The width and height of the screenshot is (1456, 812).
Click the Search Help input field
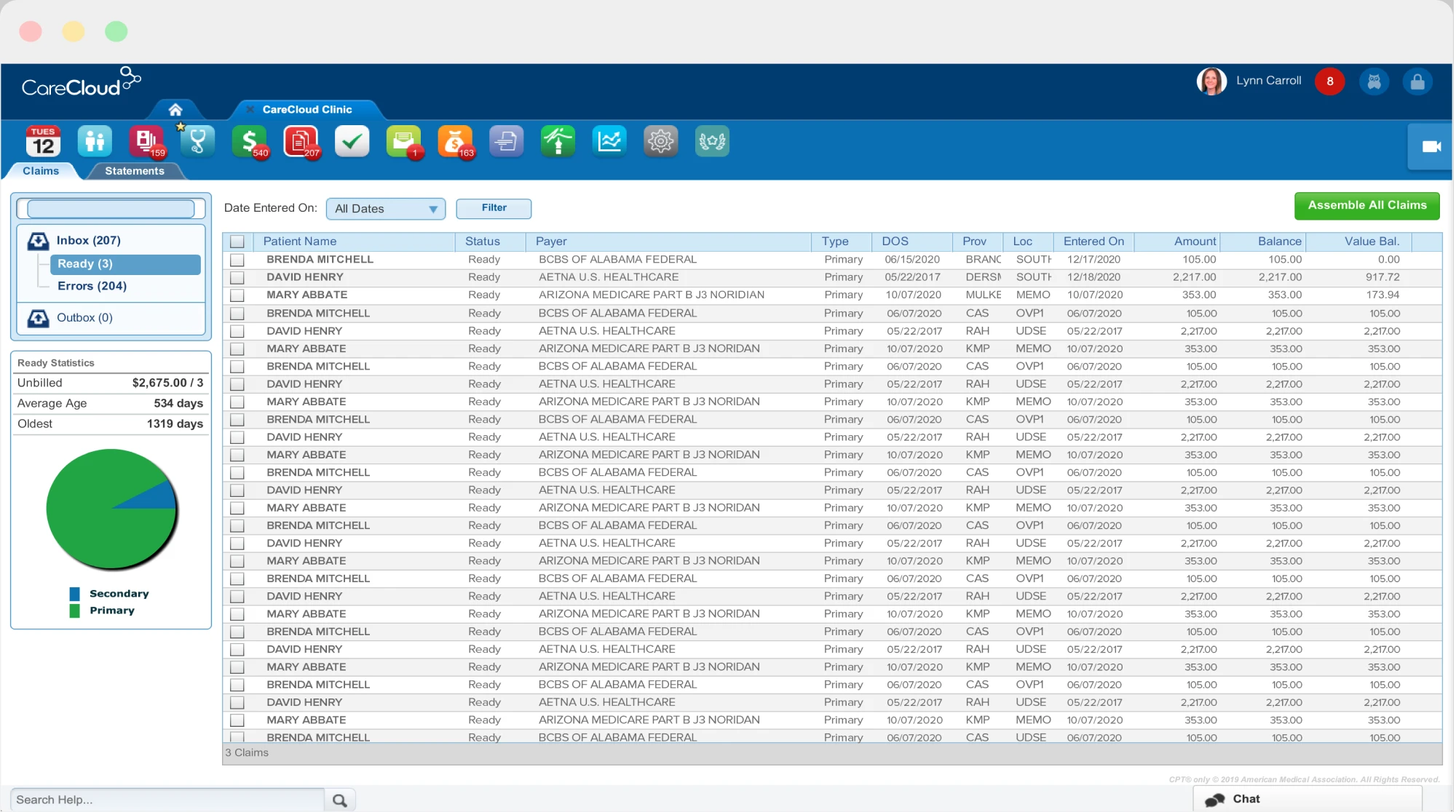click(x=167, y=800)
